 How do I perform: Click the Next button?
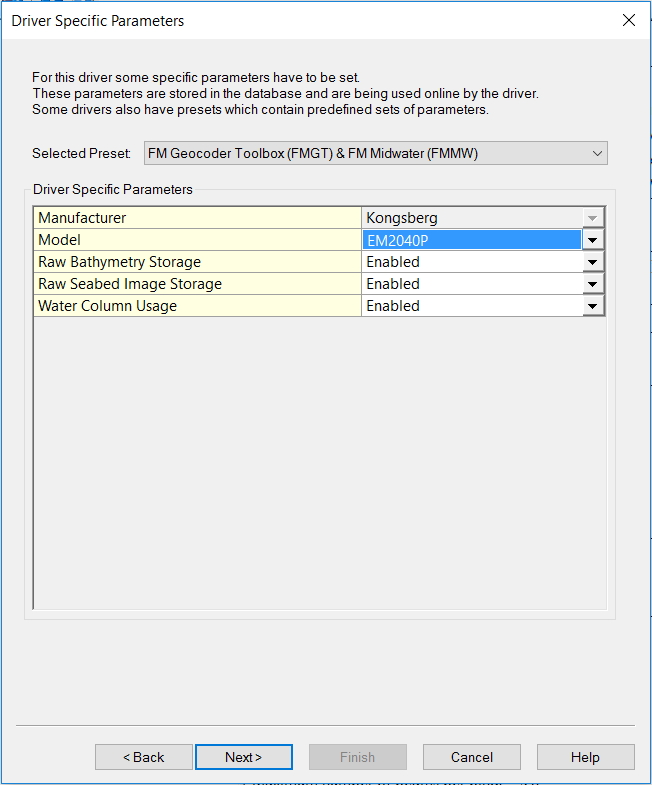(243, 757)
